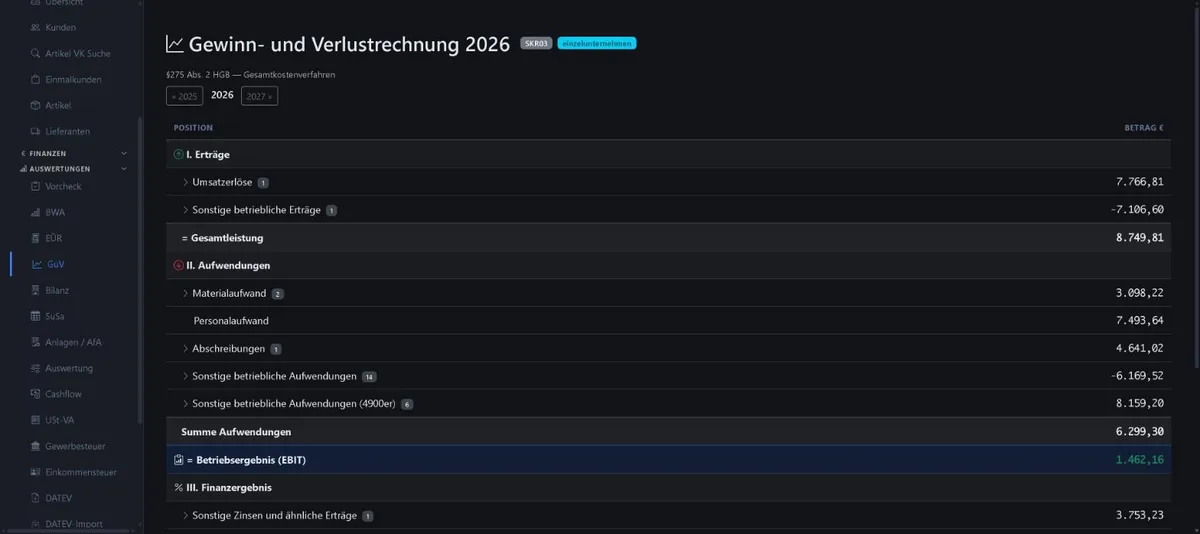1200x534 pixels.
Task: Click the Umsatzerlöse amount 7.766,81
Action: coord(1140,182)
